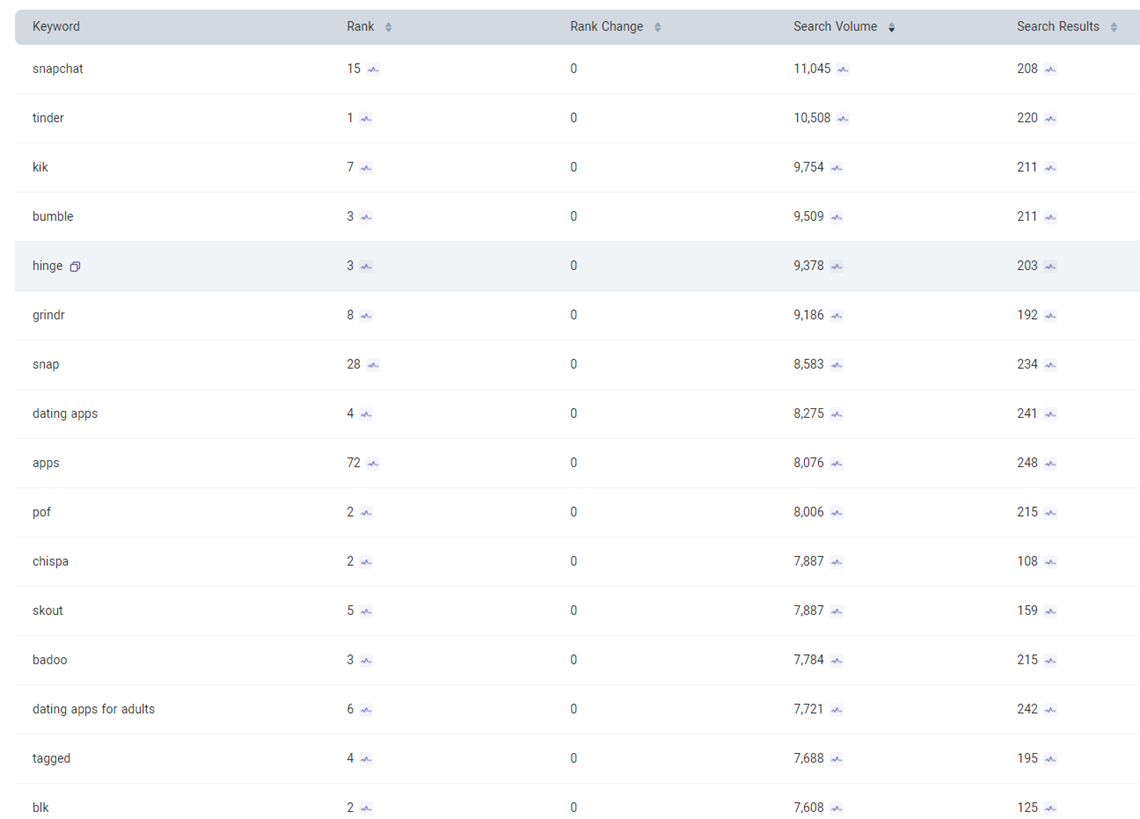This screenshot has height=819, width=1140.
Task: Sort table by Rank column arrows
Action: (x=388, y=27)
